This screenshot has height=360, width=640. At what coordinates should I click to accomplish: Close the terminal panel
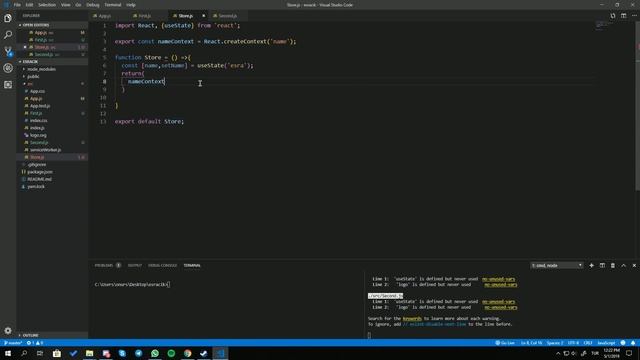pyautogui.click(x=634, y=265)
